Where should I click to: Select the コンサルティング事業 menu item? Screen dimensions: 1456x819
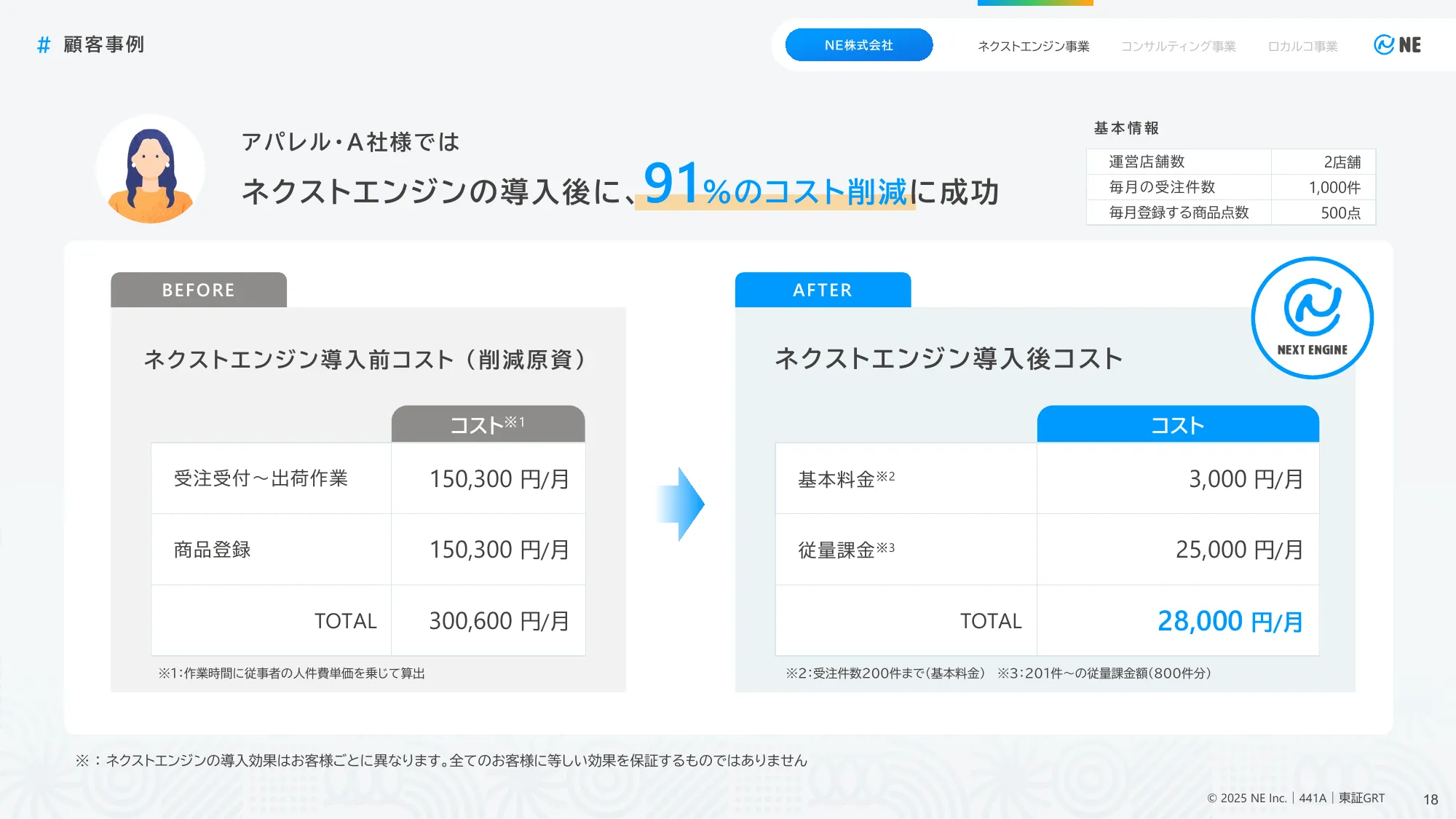tap(1178, 46)
